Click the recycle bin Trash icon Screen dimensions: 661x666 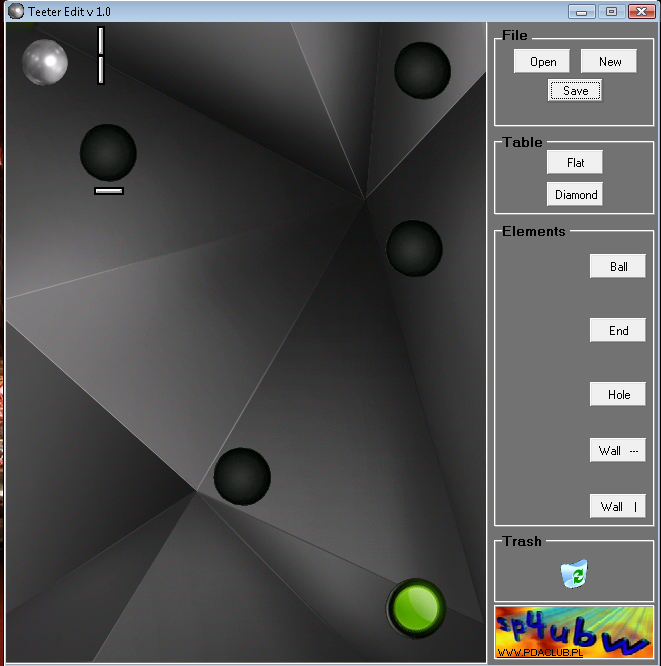tap(574, 574)
